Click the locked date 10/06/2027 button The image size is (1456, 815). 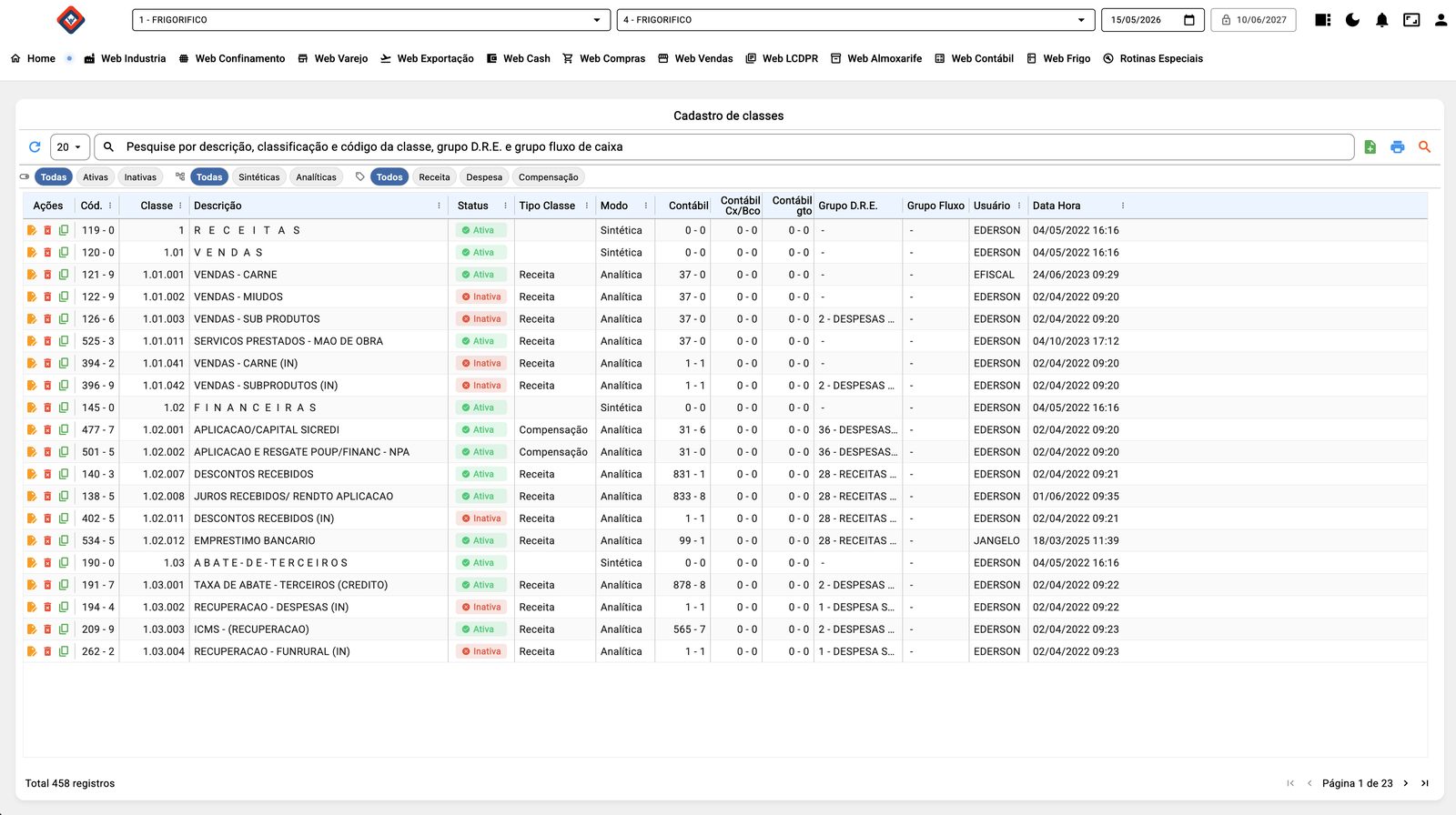(1253, 19)
